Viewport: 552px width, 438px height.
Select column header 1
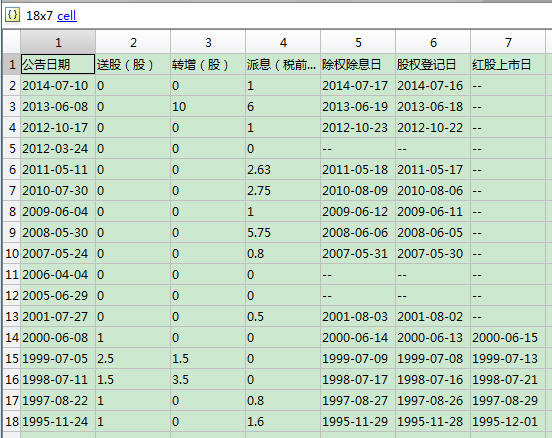tap(58, 42)
